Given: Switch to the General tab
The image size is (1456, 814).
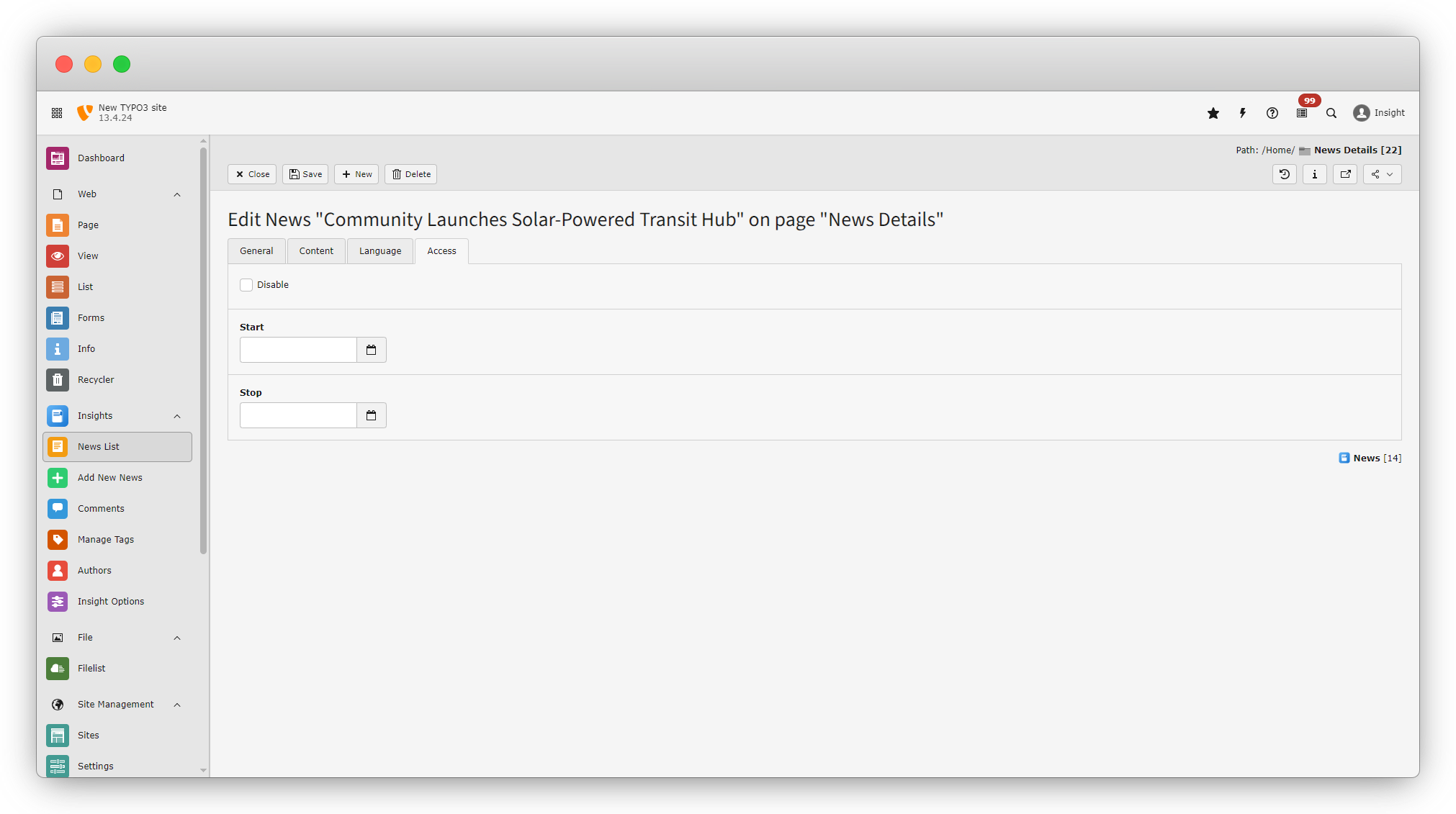Looking at the screenshot, I should pyautogui.click(x=256, y=251).
